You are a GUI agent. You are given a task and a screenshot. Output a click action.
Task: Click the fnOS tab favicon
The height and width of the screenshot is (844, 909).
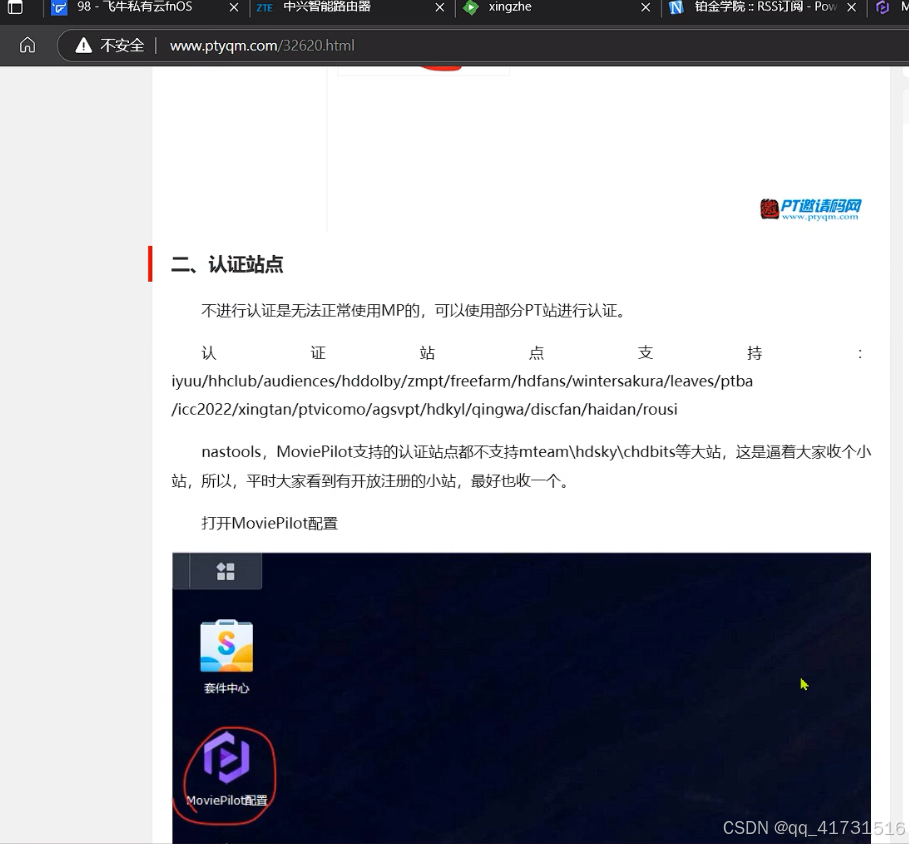point(59,8)
